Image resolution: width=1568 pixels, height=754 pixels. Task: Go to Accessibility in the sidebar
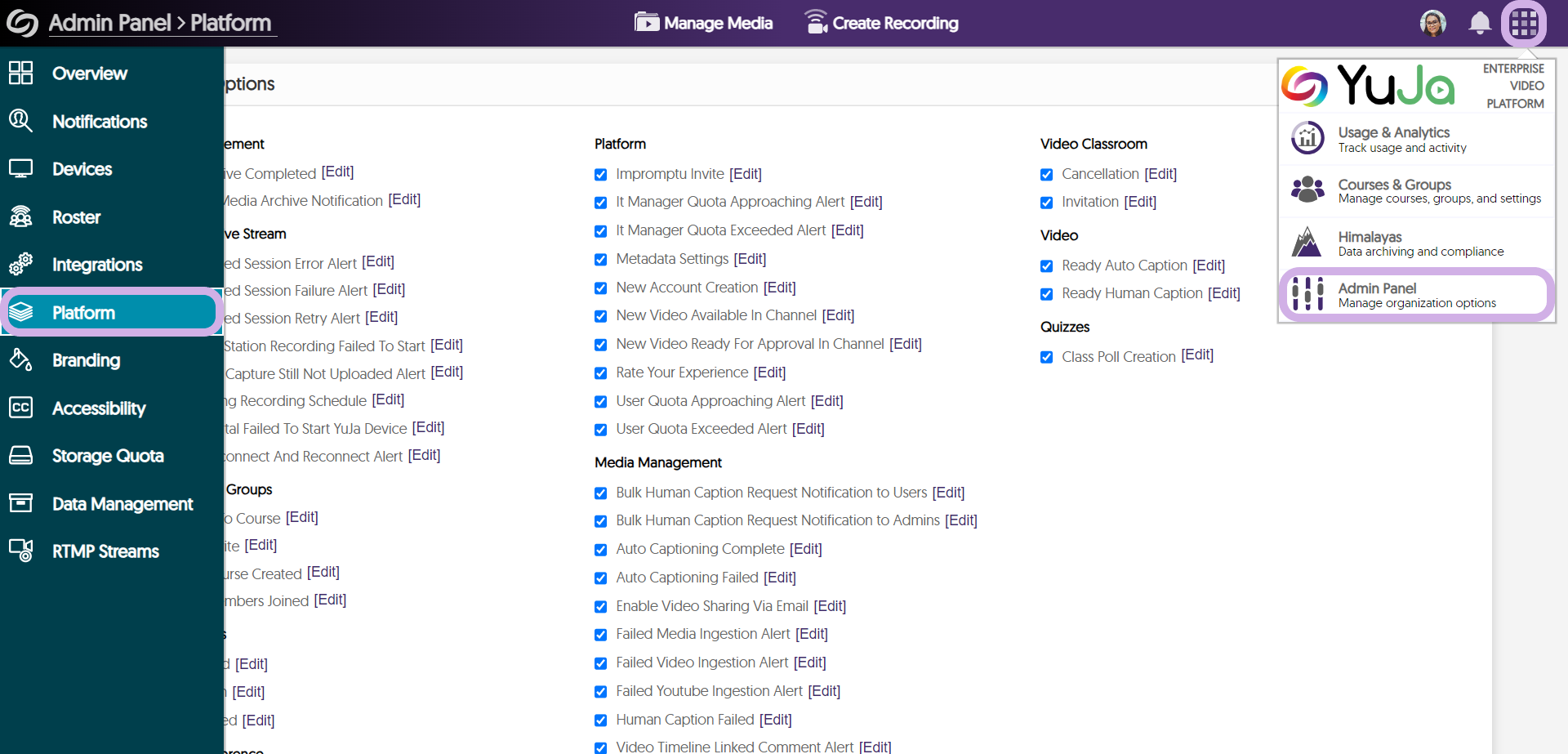coord(99,408)
